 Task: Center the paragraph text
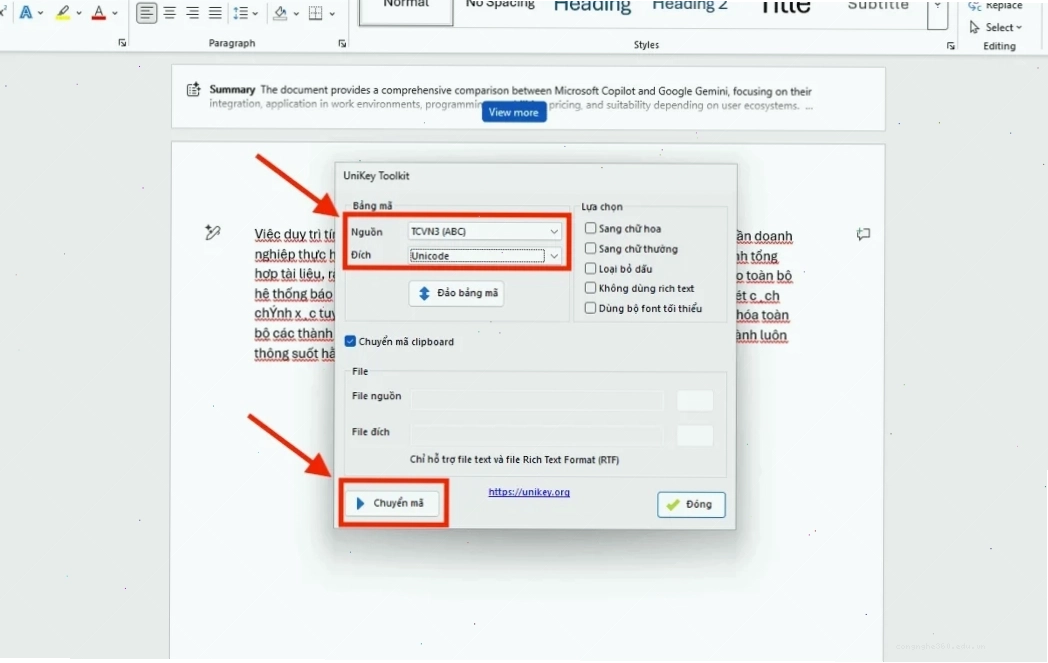[170, 13]
